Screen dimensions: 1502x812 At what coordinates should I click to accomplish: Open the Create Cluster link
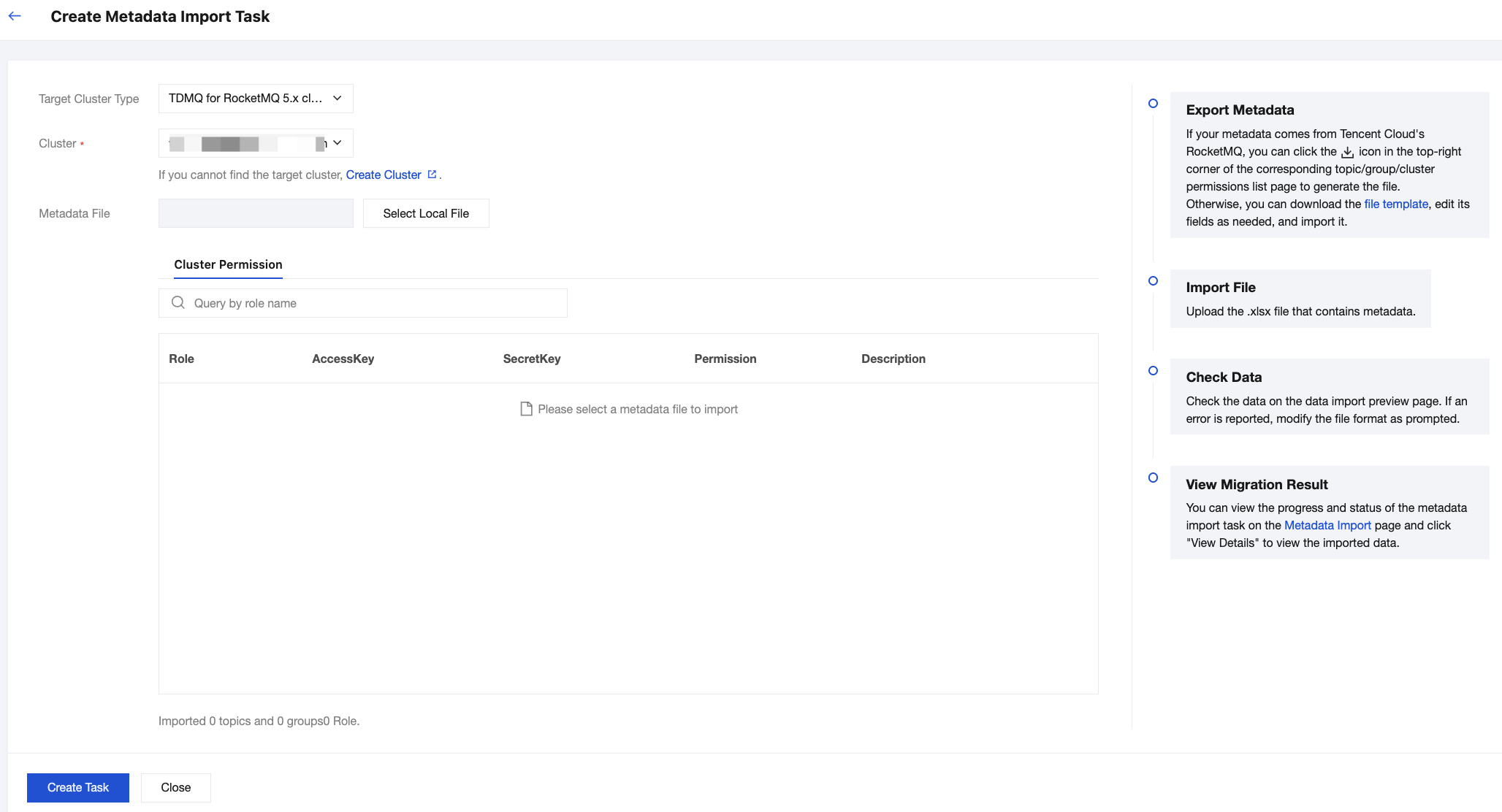coord(383,175)
